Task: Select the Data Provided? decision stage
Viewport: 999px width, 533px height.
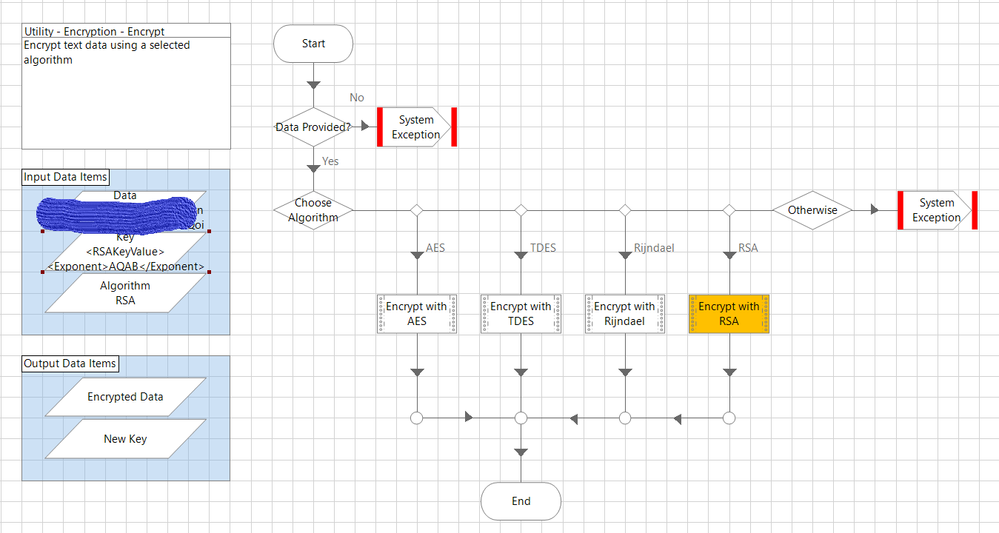Action: click(x=313, y=127)
